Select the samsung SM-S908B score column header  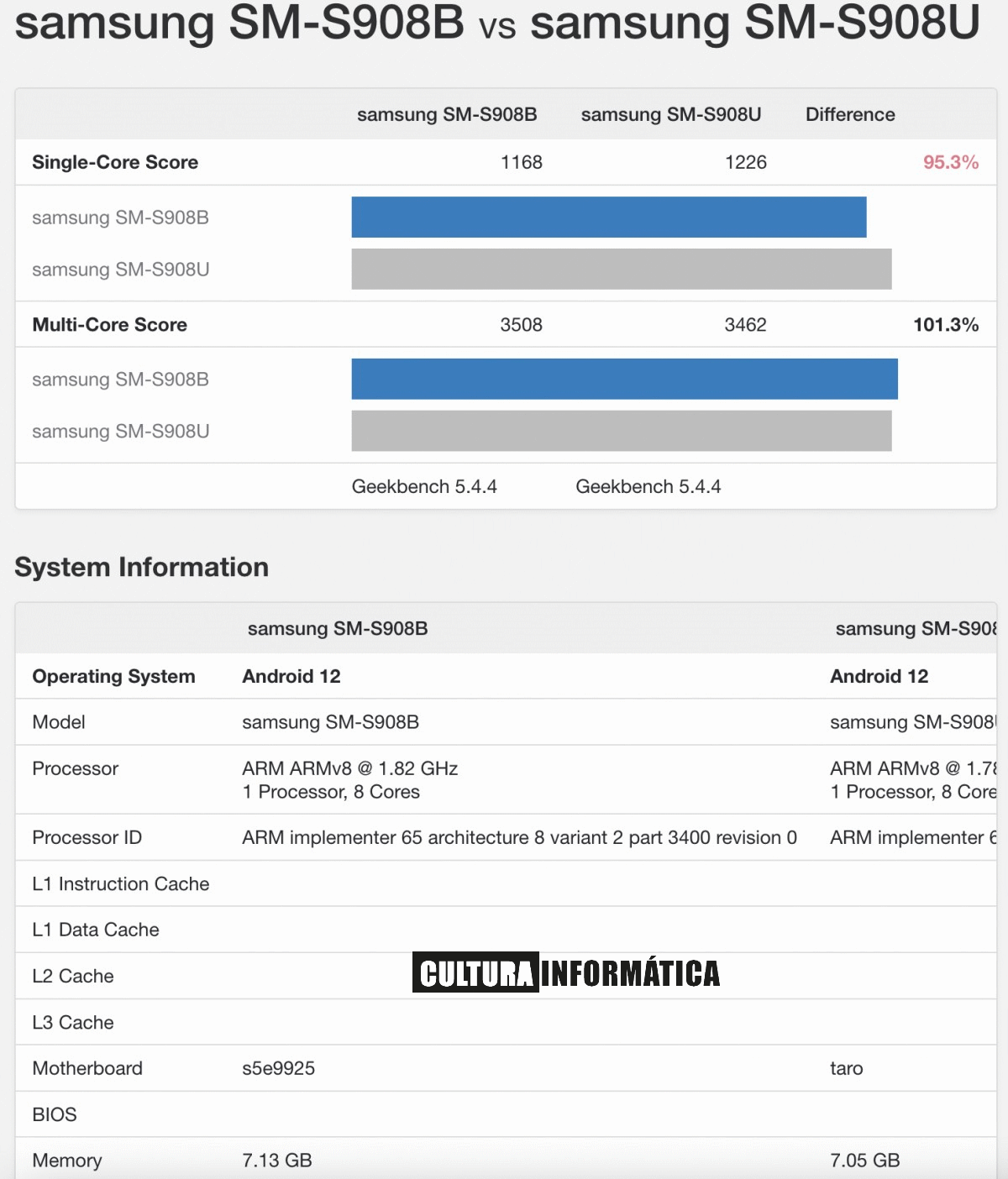pos(447,114)
